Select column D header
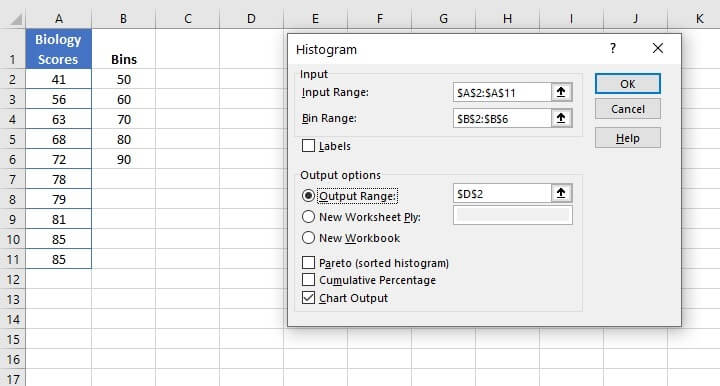Screen dimensions: 720x386 coord(251,19)
